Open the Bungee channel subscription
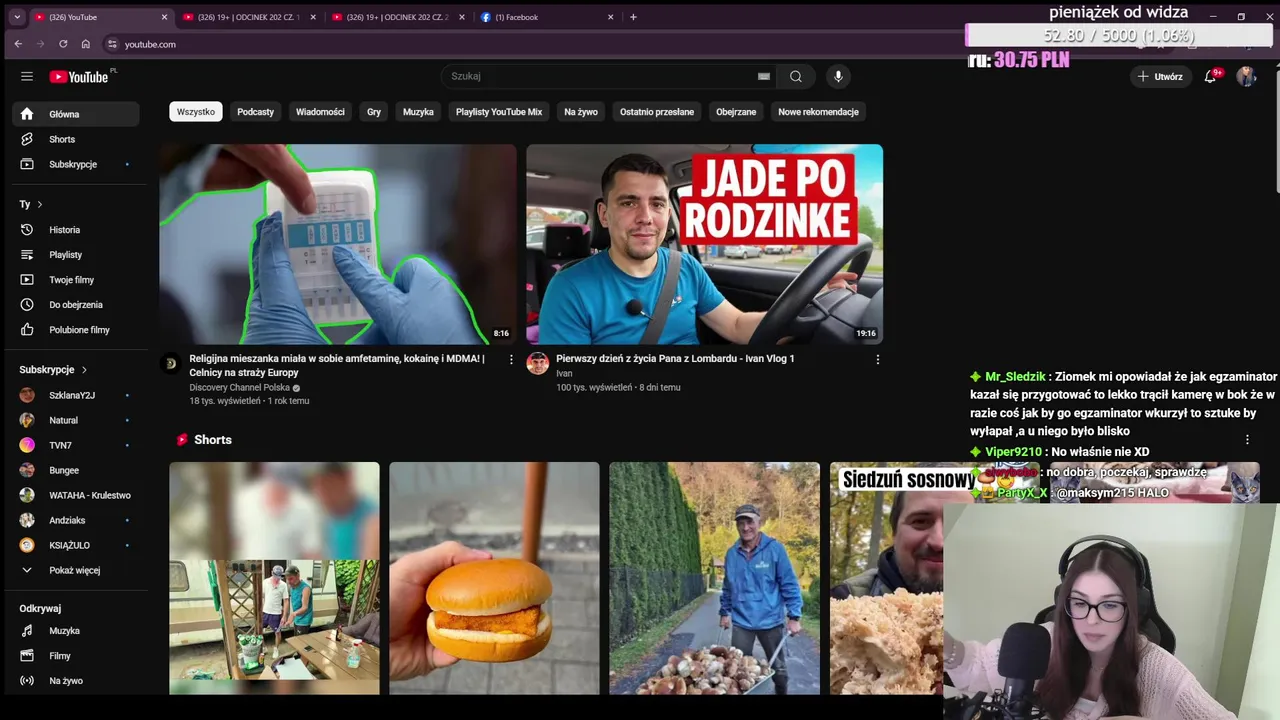Image resolution: width=1280 pixels, height=720 pixels. (x=76, y=470)
